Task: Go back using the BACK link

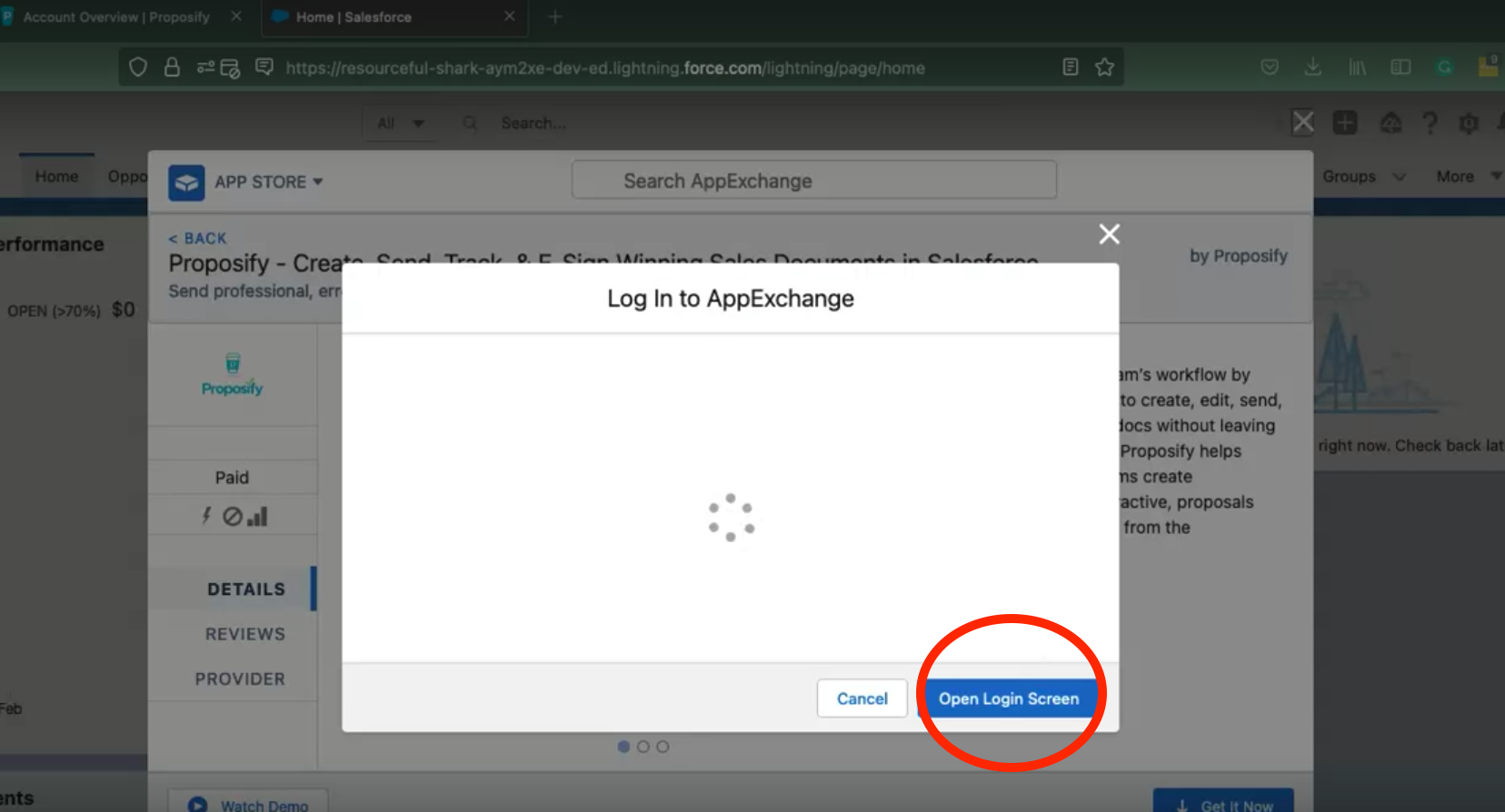Action: click(197, 238)
